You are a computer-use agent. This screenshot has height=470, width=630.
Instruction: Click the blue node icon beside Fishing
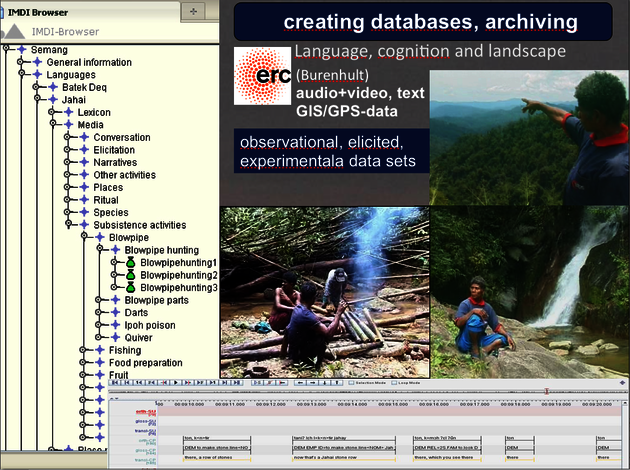tap(100, 350)
